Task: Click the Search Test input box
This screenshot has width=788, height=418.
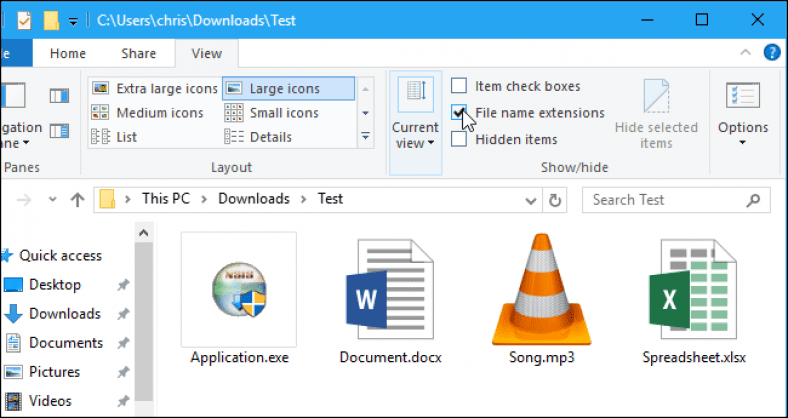Action: click(676, 200)
